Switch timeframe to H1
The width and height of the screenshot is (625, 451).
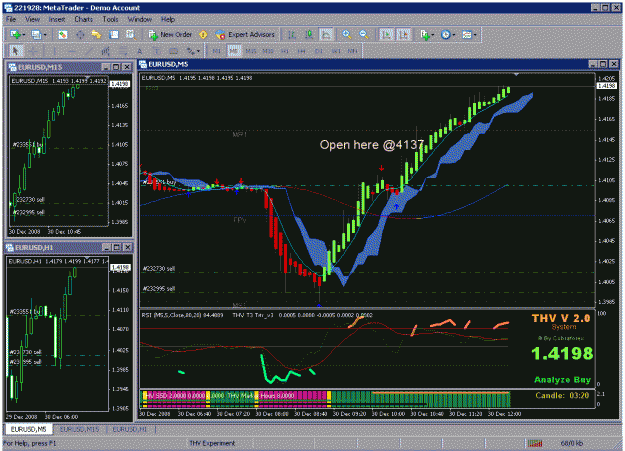pos(285,51)
